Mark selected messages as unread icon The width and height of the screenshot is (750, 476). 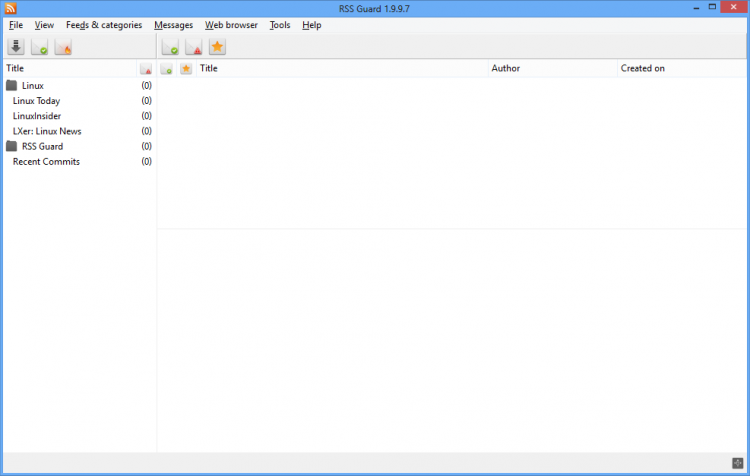194,47
